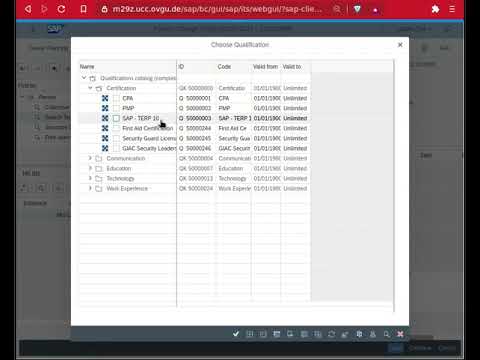Click the folder icon next to Work Experience
Viewport: 480px width, 360px height.
tap(99, 189)
